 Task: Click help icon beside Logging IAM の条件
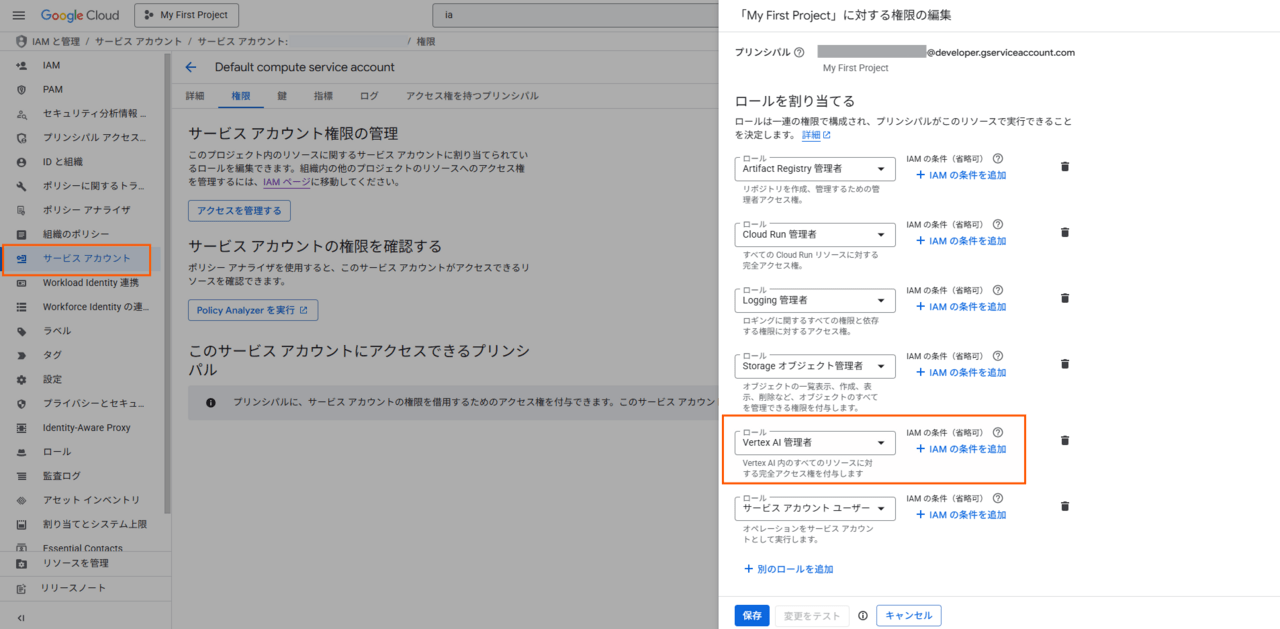[x=997, y=290]
